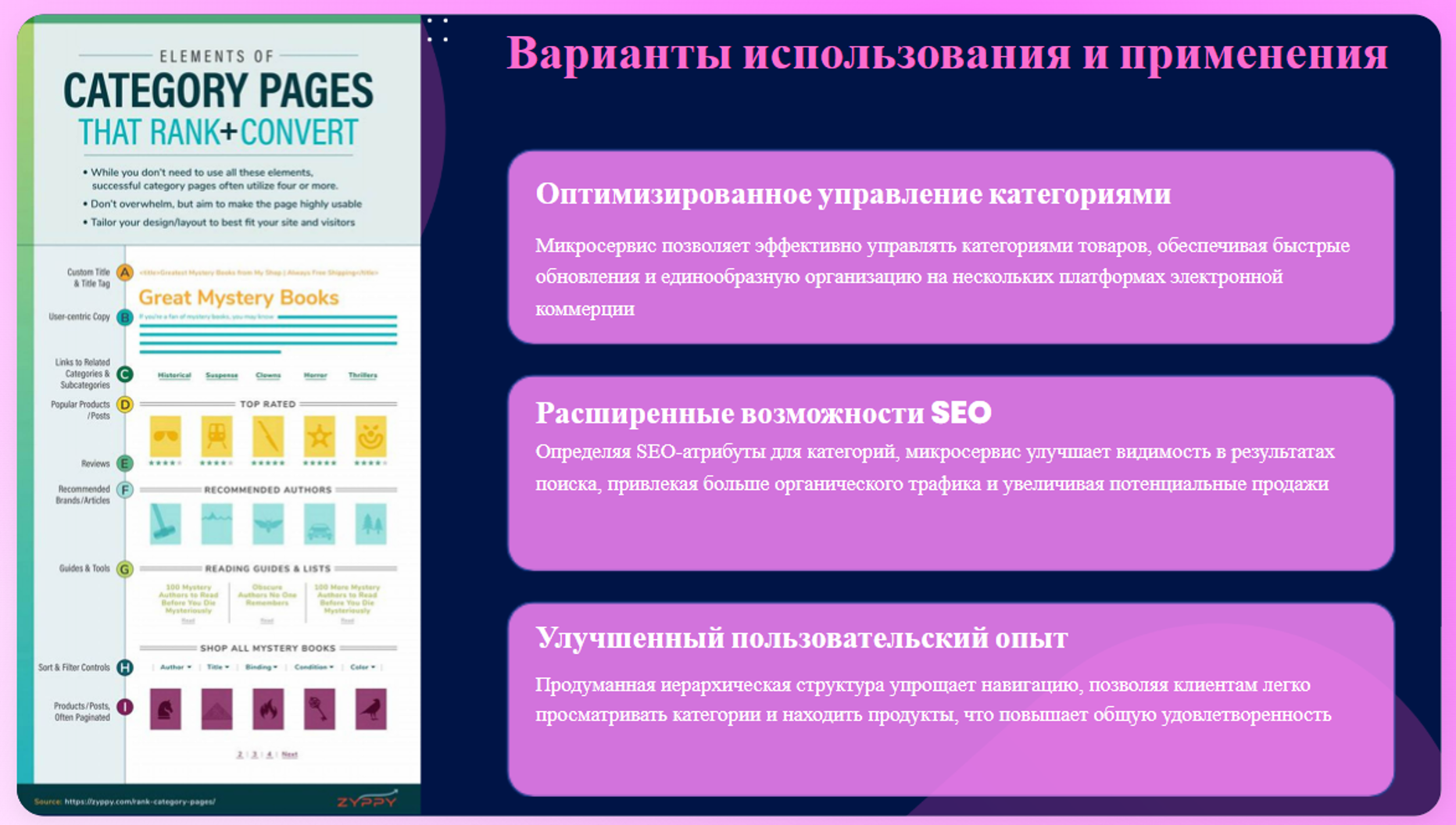
Task: Expand the Color filter dropdown
Action: tap(363, 667)
